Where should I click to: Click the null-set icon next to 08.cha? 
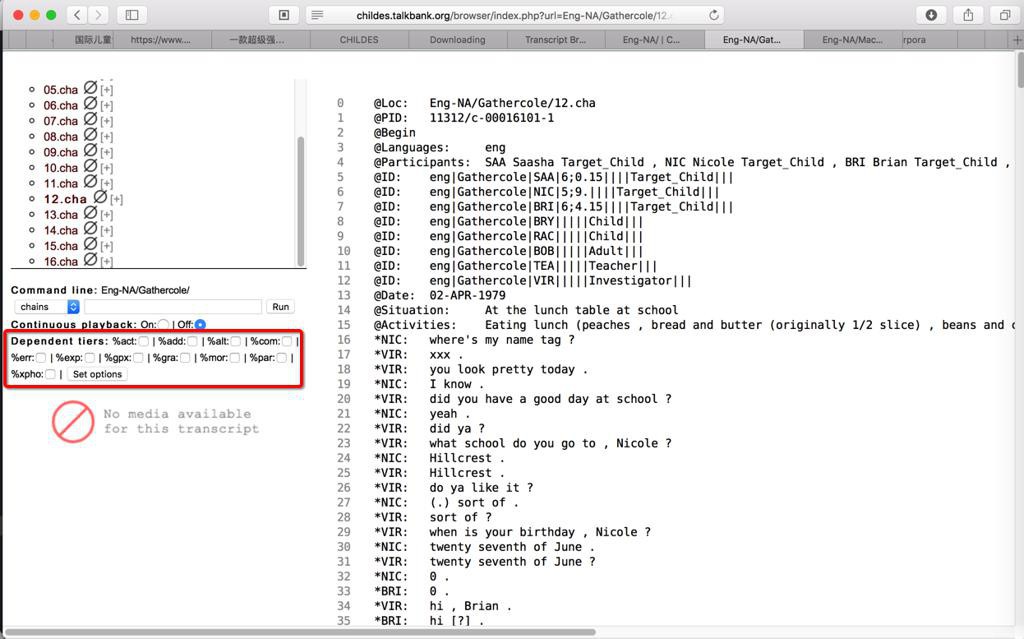(x=90, y=135)
